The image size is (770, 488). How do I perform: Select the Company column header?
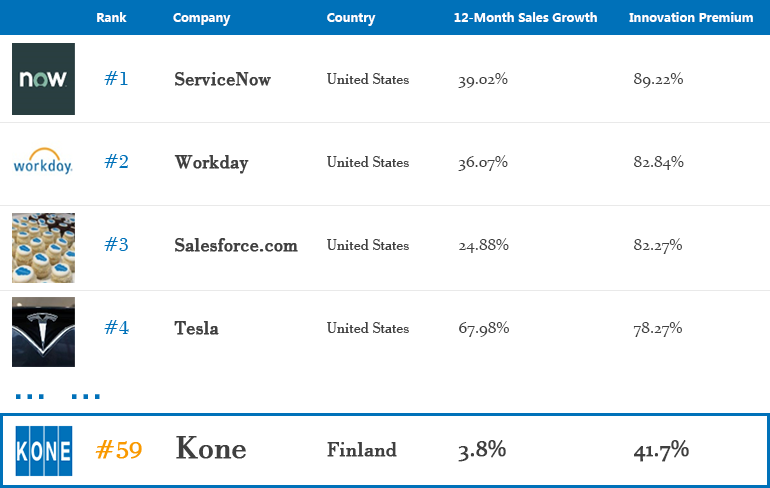(201, 18)
